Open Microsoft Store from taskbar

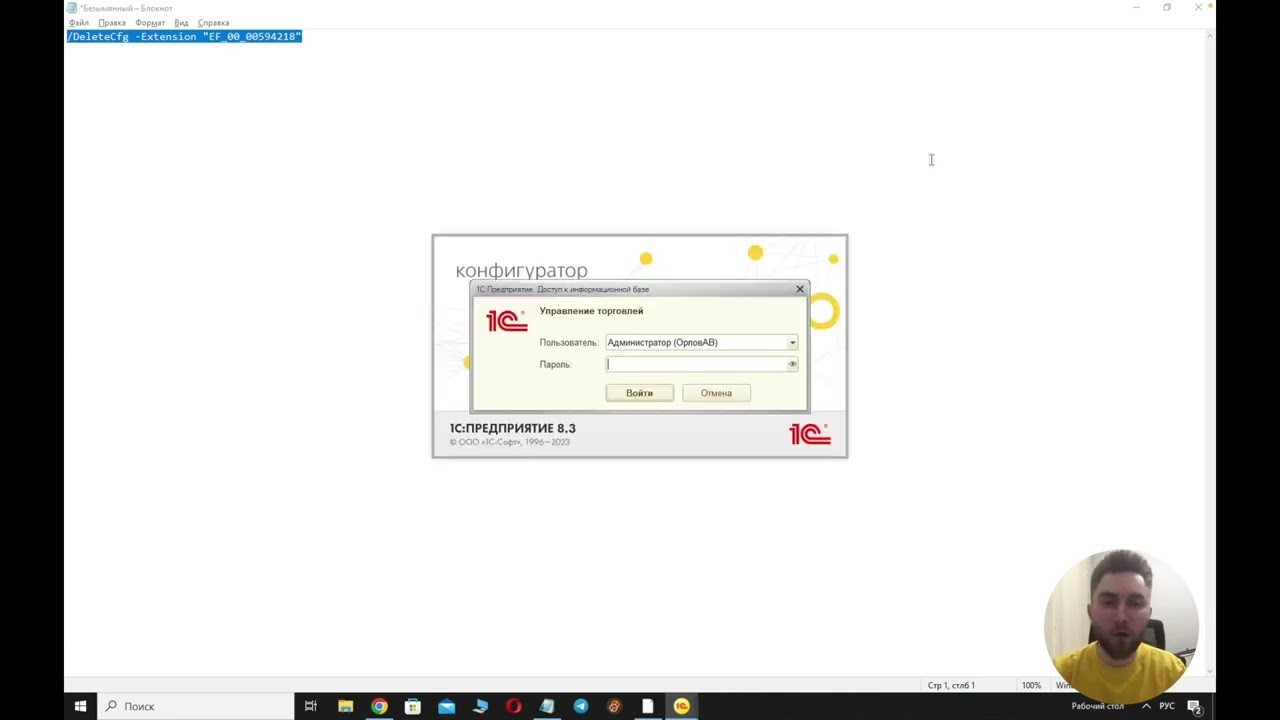[412, 706]
